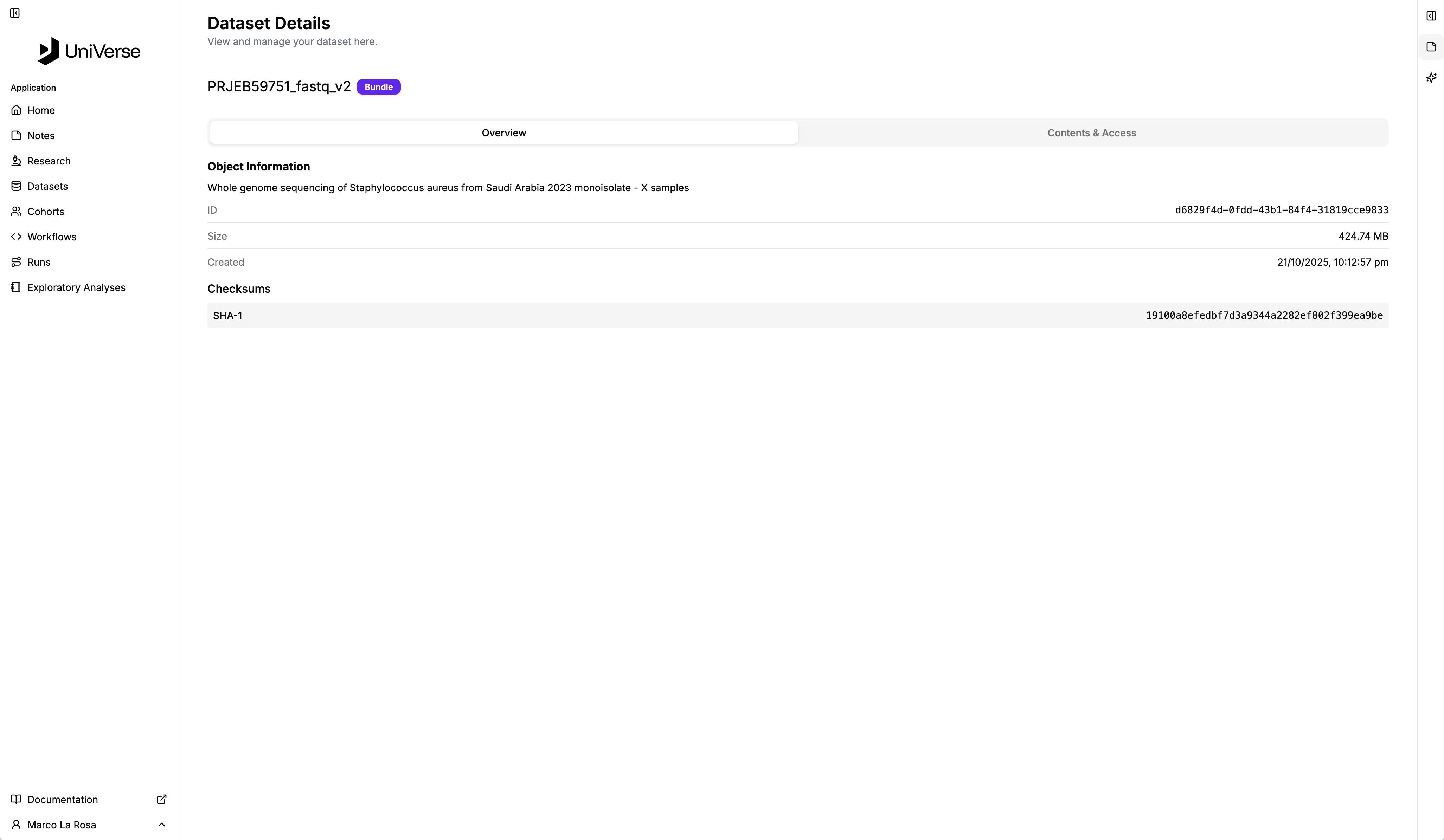The image size is (1444, 840).
Task: Switch to the Contents & Access tab
Action: click(1092, 133)
